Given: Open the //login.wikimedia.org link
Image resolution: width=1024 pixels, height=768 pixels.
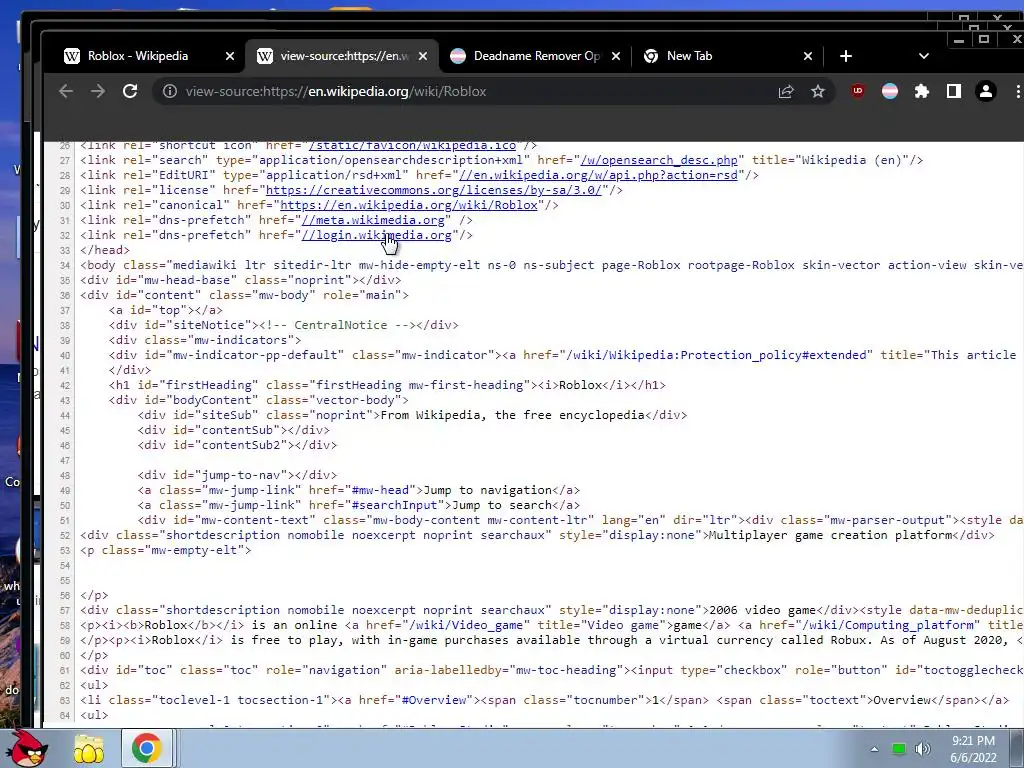Looking at the screenshot, I should (x=376, y=235).
